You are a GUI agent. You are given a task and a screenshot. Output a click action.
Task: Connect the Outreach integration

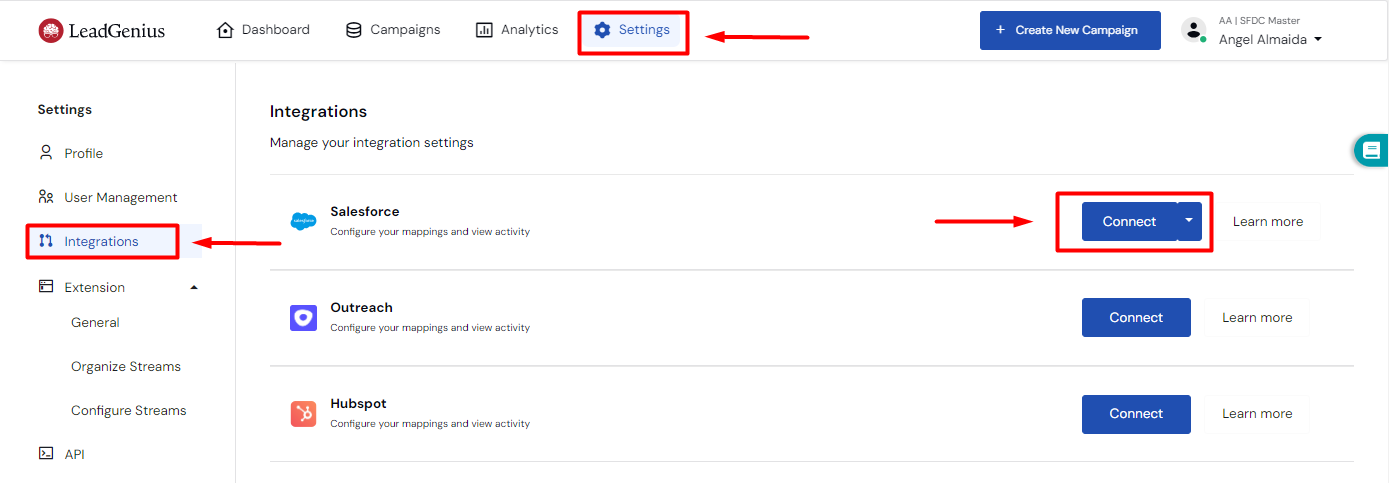click(x=1136, y=318)
